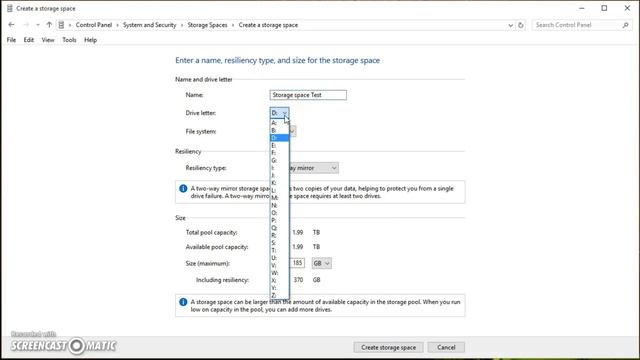Open the GB size unit dropdown

321,263
